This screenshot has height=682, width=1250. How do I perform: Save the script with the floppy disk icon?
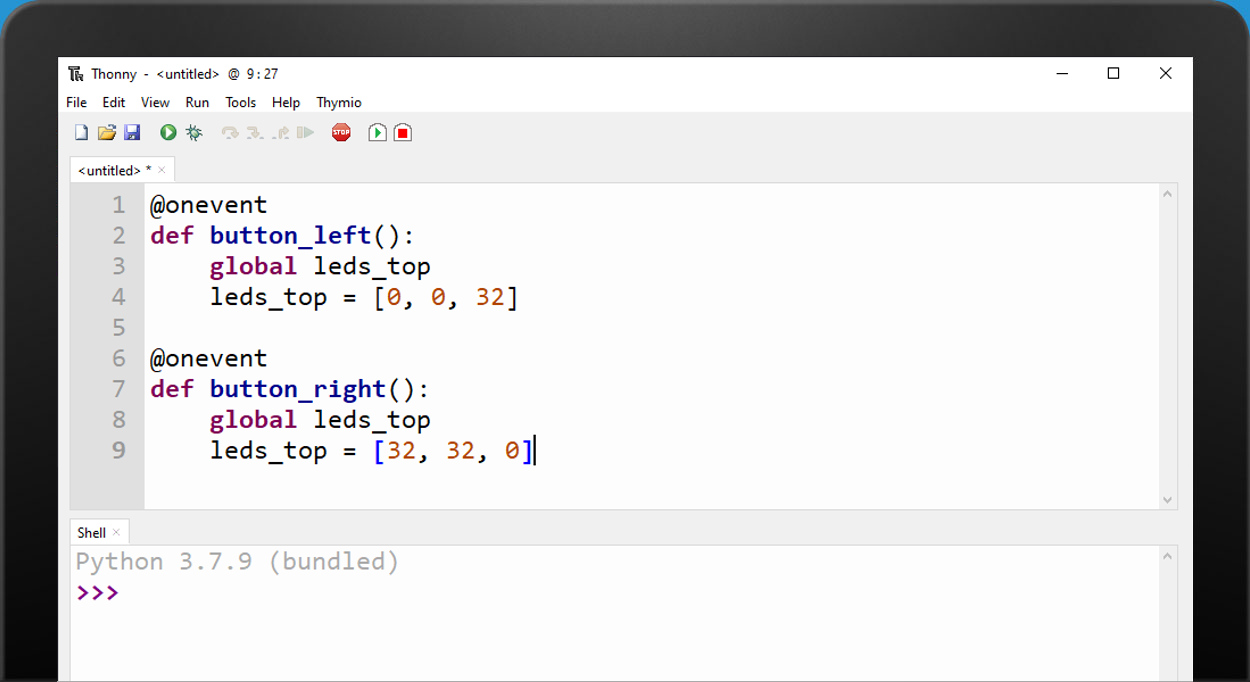pos(132,133)
